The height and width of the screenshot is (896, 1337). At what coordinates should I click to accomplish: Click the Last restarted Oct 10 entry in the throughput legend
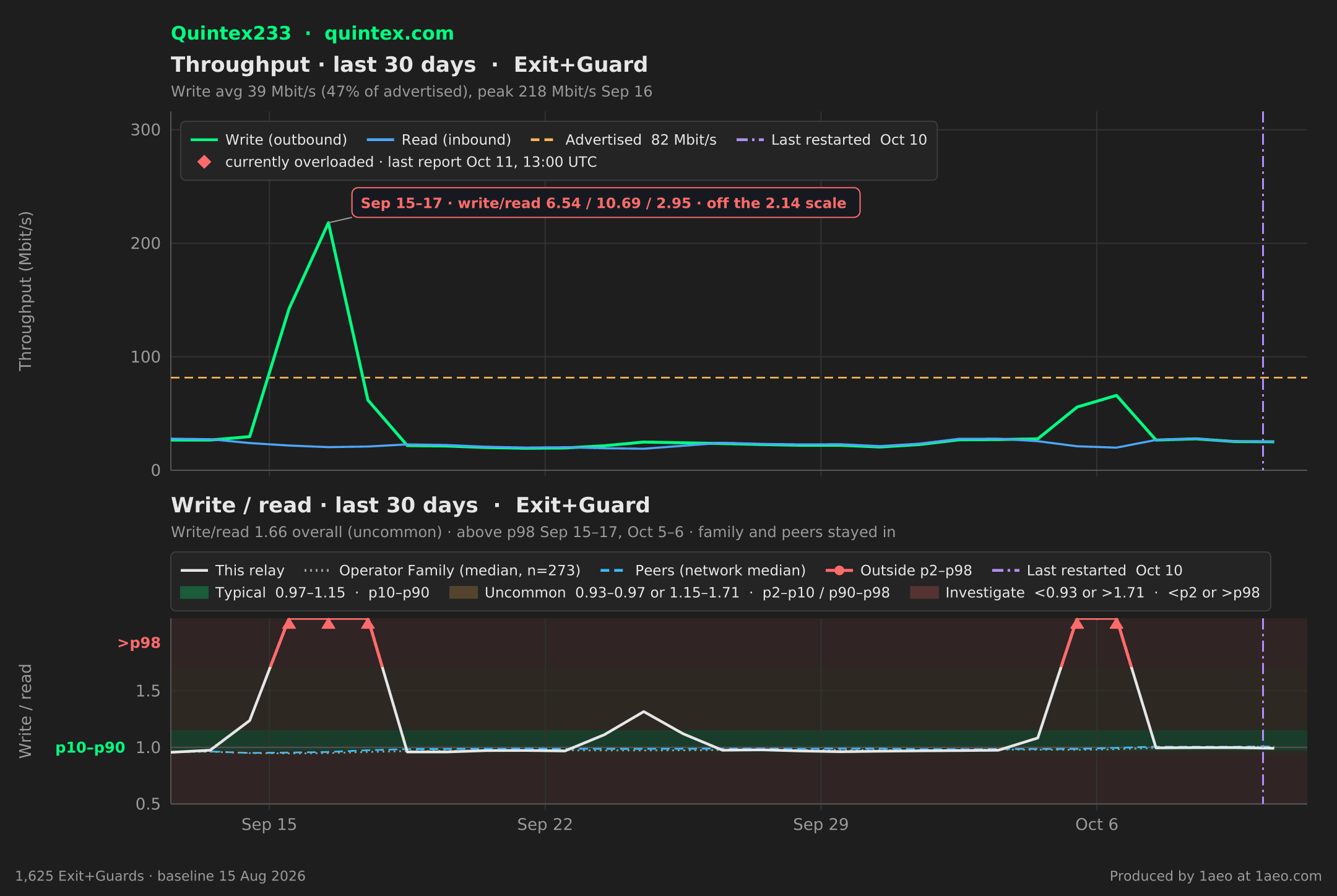pos(832,140)
